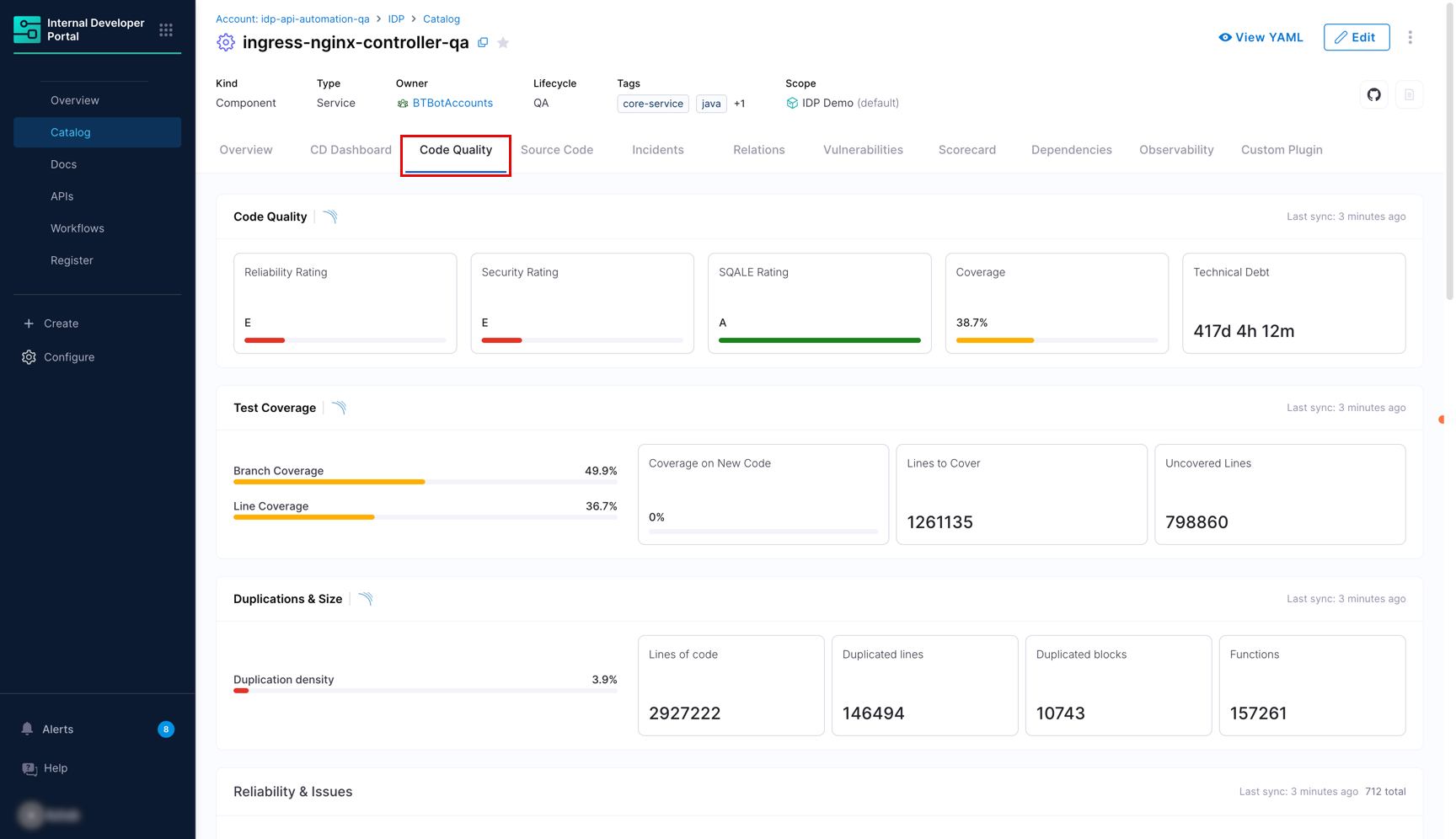This screenshot has height=839, width=1456.
Task: Open the GitHub repository icon link
Action: (1374, 94)
